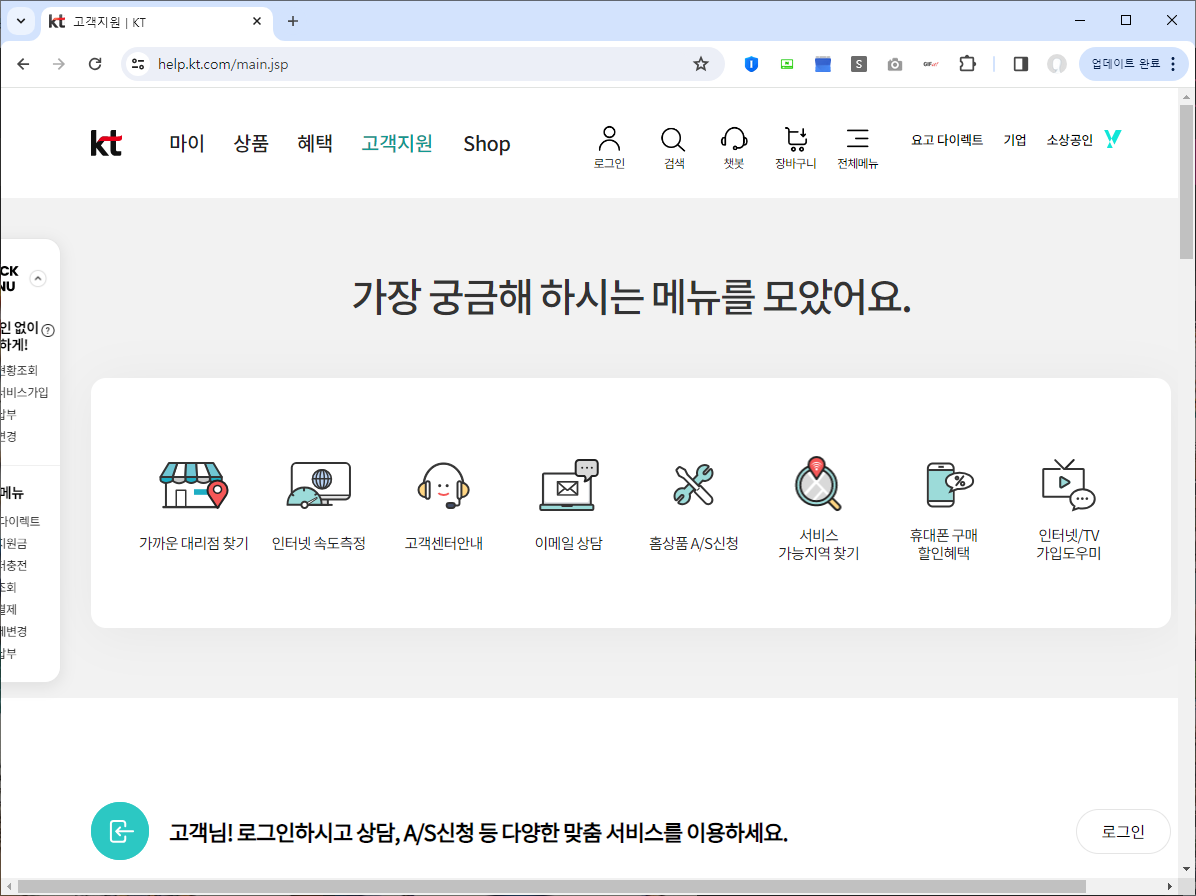
Task: Click 홈상품 A/S신청 tools icon
Action: click(x=694, y=485)
